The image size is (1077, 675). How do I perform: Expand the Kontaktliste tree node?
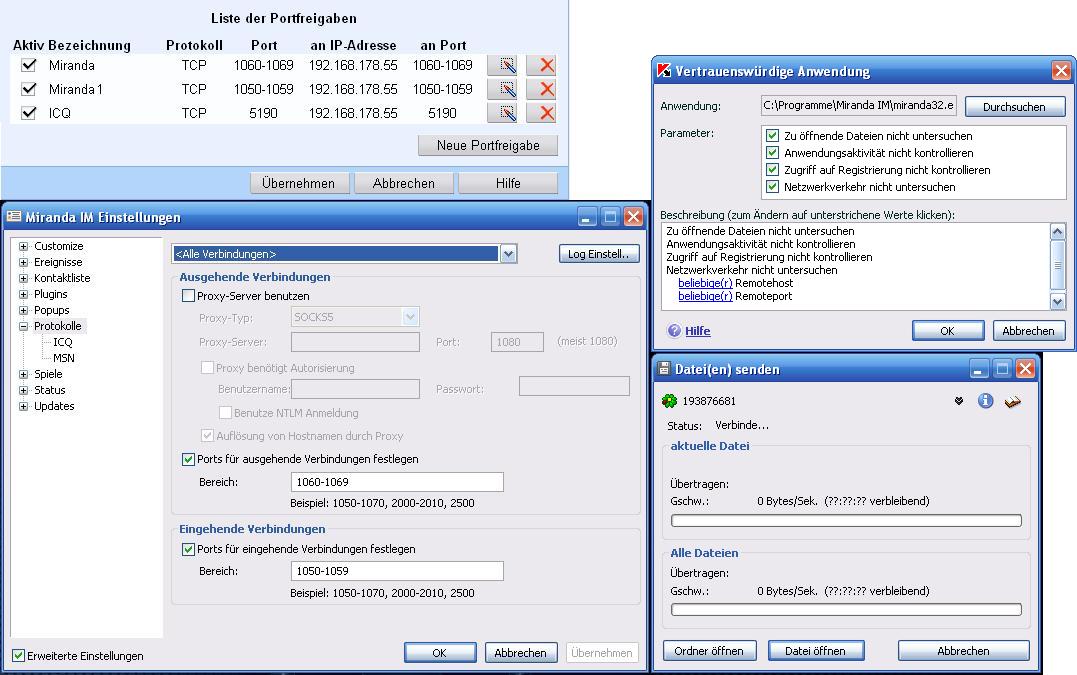click(23, 278)
